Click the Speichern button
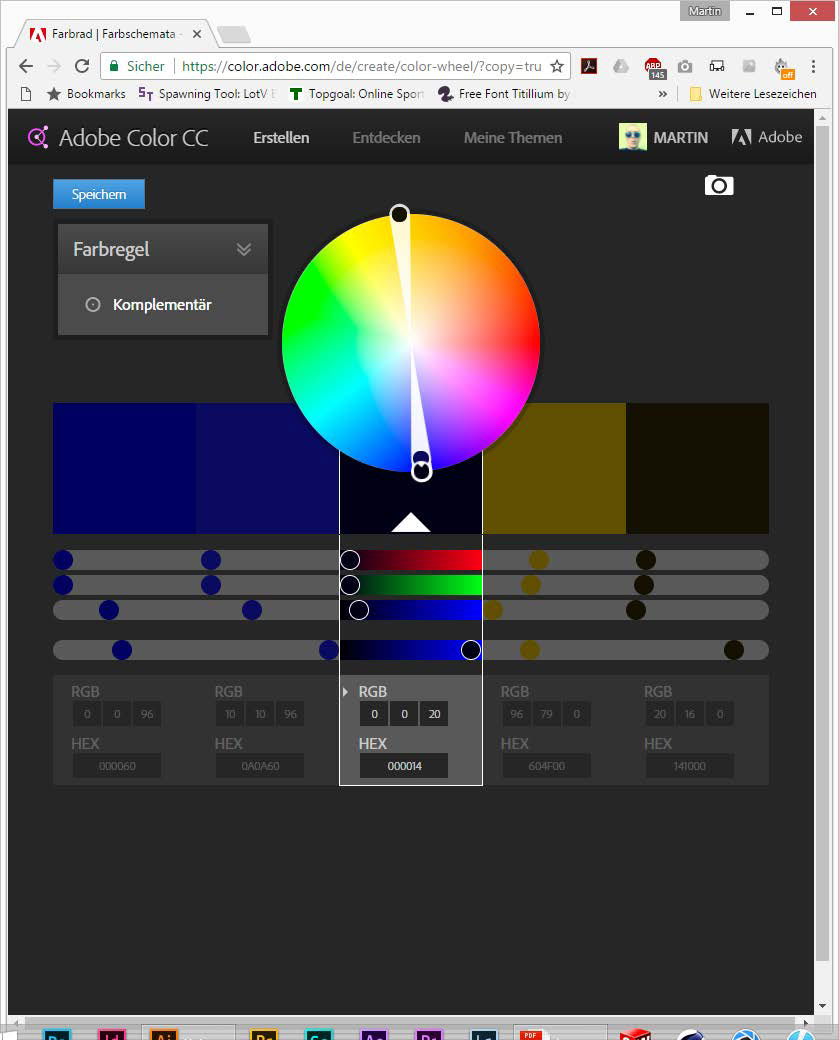Screen dimensions: 839x1040 (x=99, y=194)
